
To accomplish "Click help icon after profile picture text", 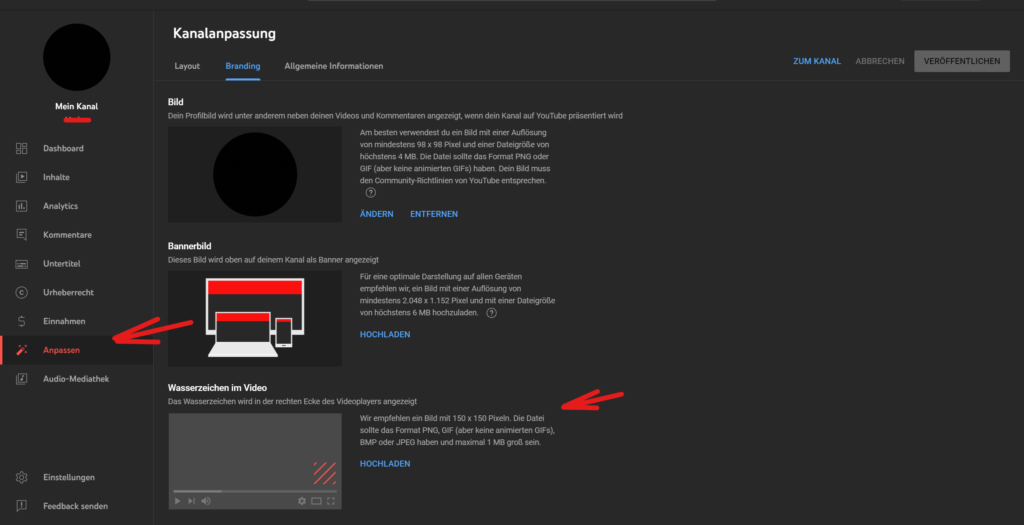I will tap(370, 193).
